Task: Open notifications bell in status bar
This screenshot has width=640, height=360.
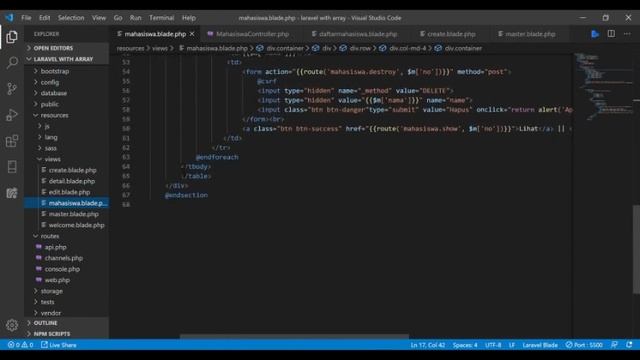Action: pyautogui.click(x=629, y=345)
